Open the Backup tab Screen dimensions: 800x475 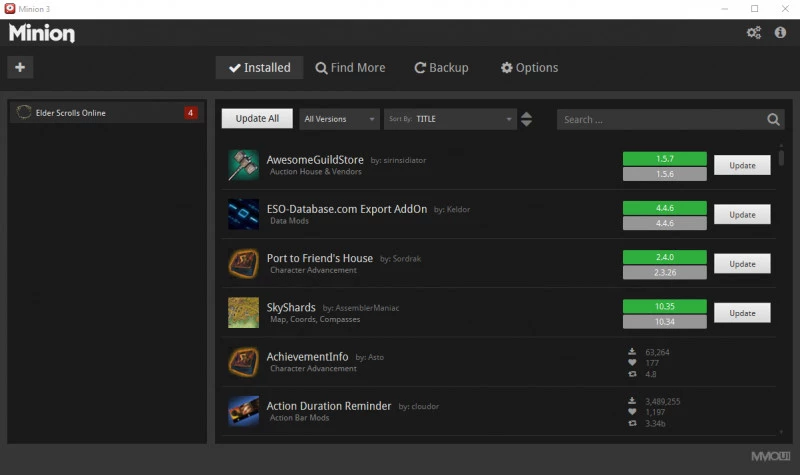[x=441, y=67]
